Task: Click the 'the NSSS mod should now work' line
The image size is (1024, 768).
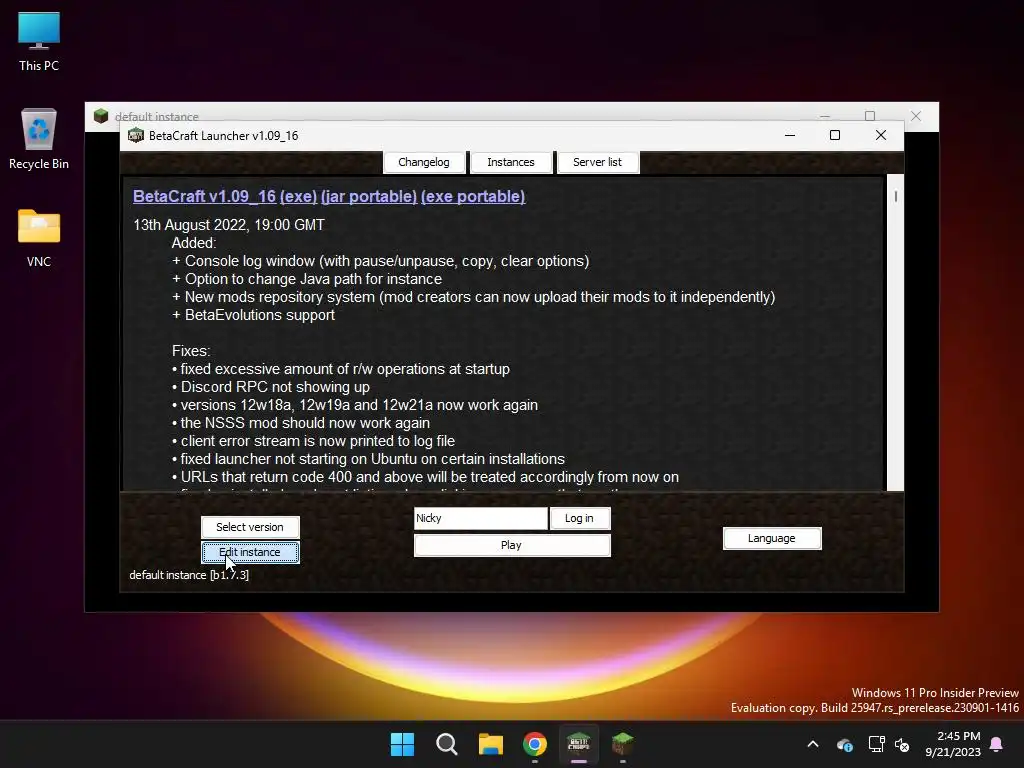Action: [300, 423]
